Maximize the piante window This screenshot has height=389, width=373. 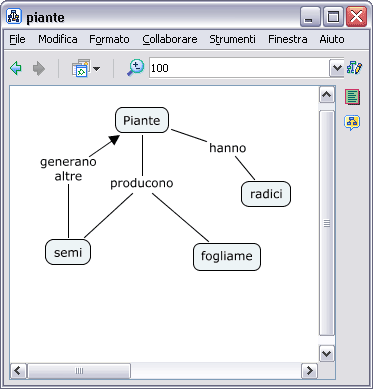click(333, 16)
